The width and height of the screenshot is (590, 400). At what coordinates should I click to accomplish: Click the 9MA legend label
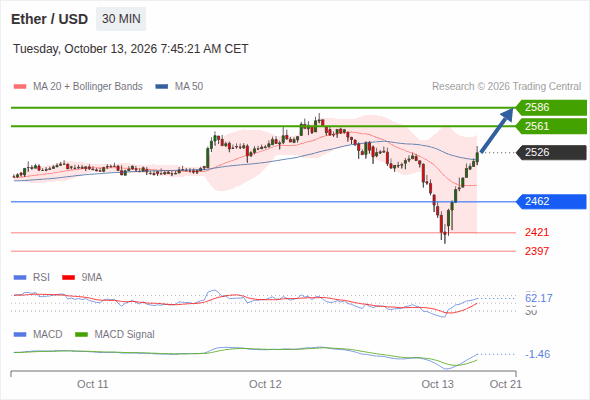pos(92,277)
